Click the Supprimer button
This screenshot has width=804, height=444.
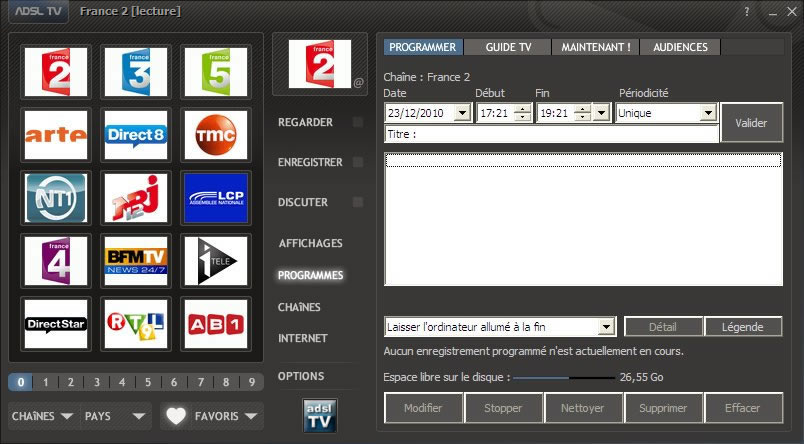coord(663,408)
